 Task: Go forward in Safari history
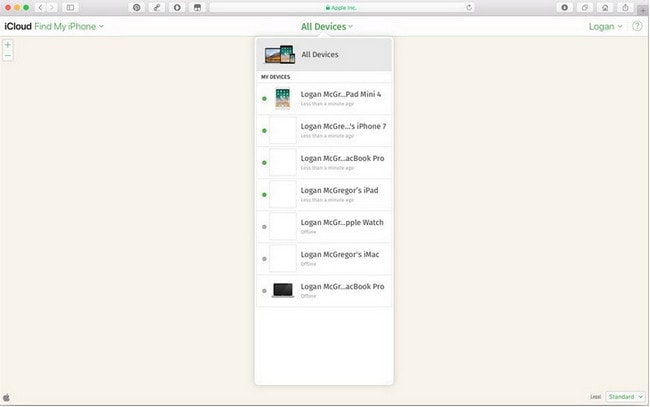click(52, 7)
